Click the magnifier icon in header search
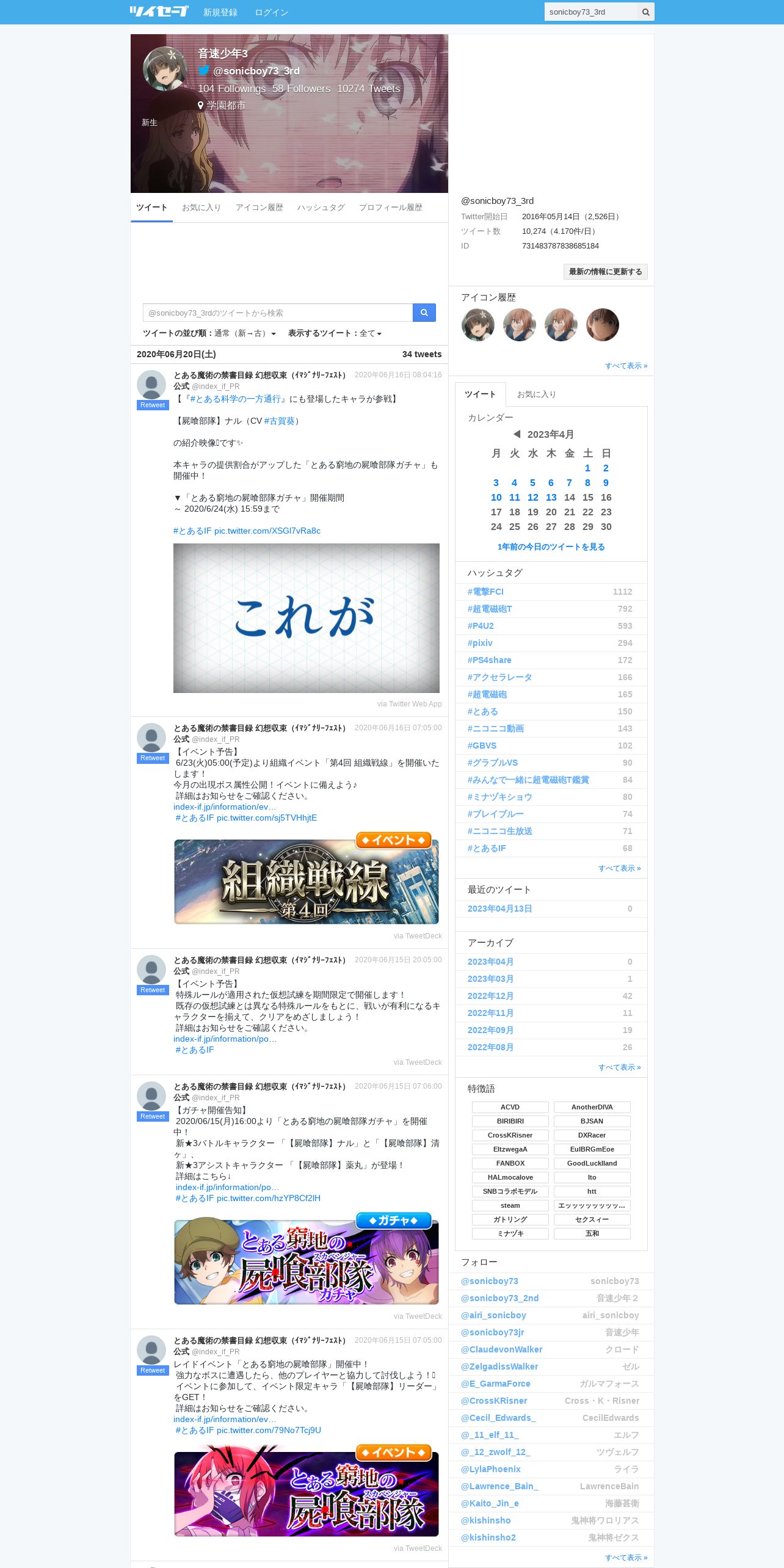 pyautogui.click(x=645, y=12)
